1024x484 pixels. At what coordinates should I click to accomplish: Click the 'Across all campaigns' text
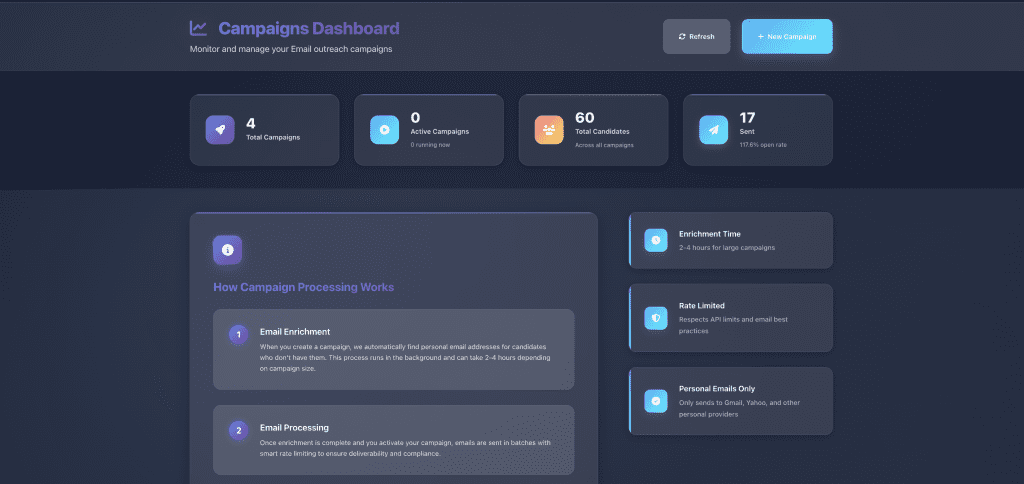pos(604,145)
